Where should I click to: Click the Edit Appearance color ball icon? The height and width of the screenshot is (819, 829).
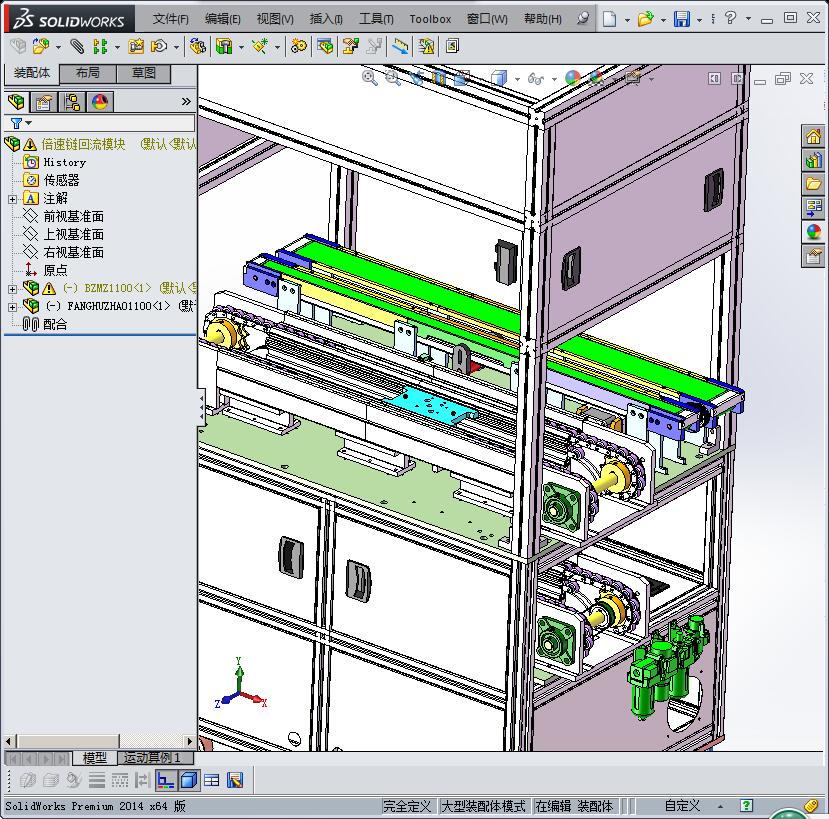click(573, 78)
